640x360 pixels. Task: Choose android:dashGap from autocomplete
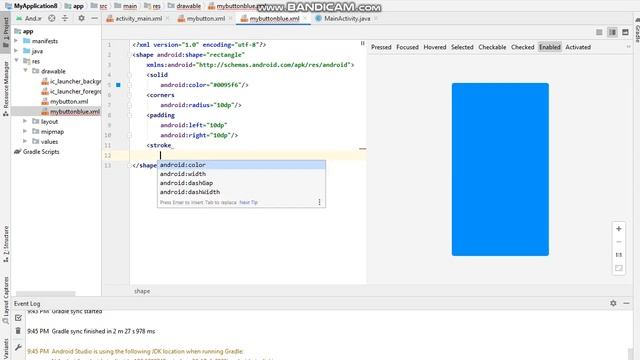point(241,183)
